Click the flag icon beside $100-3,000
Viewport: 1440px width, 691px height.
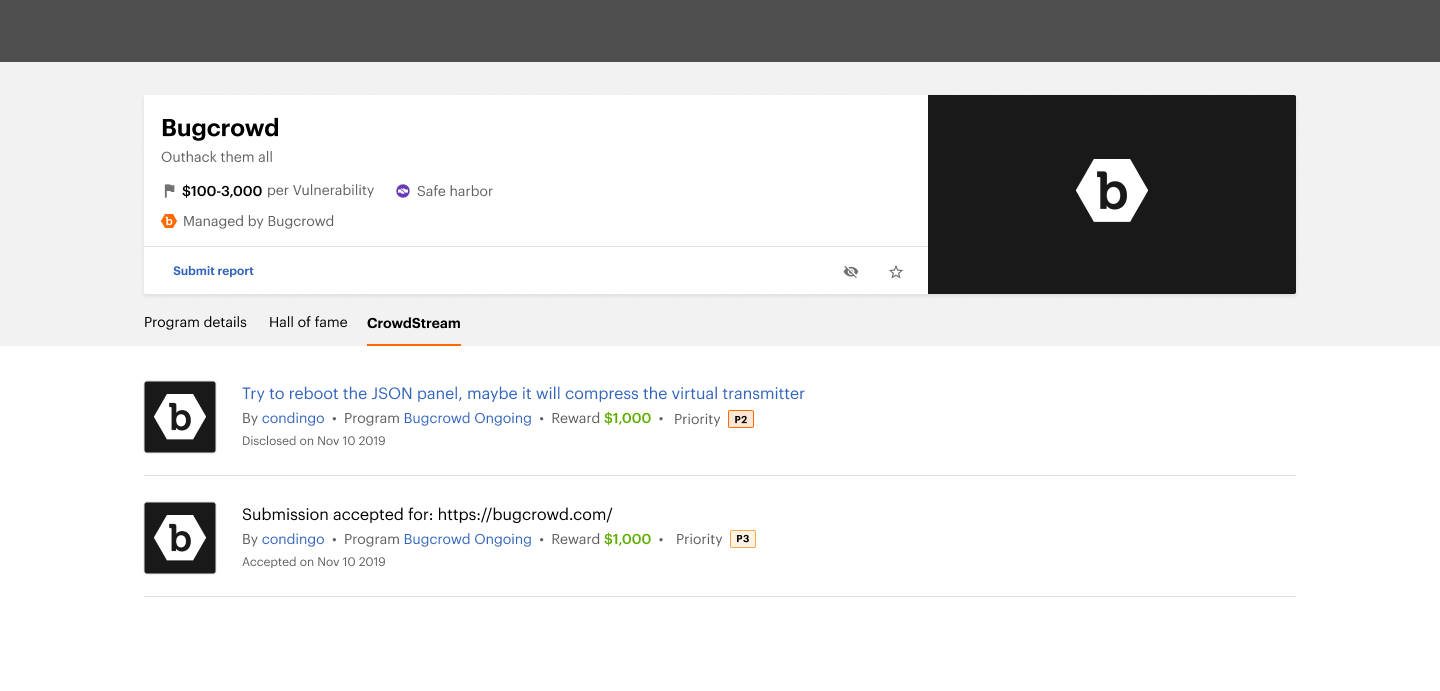tap(169, 190)
